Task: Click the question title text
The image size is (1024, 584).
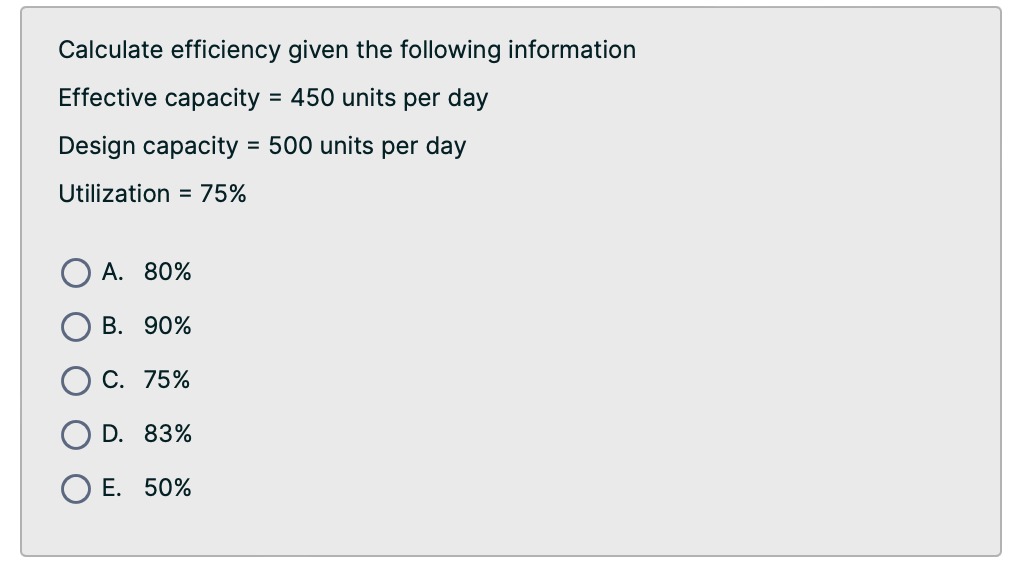Action: [x=347, y=49]
